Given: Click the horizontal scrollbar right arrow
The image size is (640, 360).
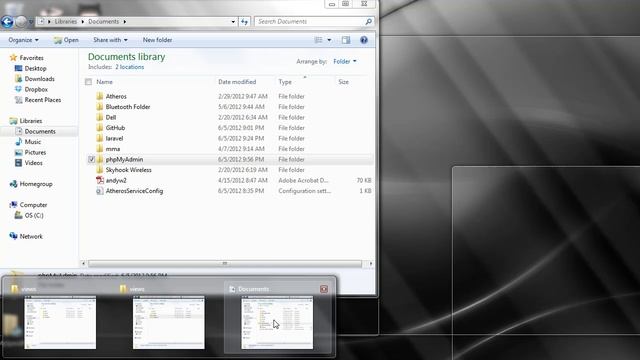Looking at the screenshot, I should click(x=371, y=264).
